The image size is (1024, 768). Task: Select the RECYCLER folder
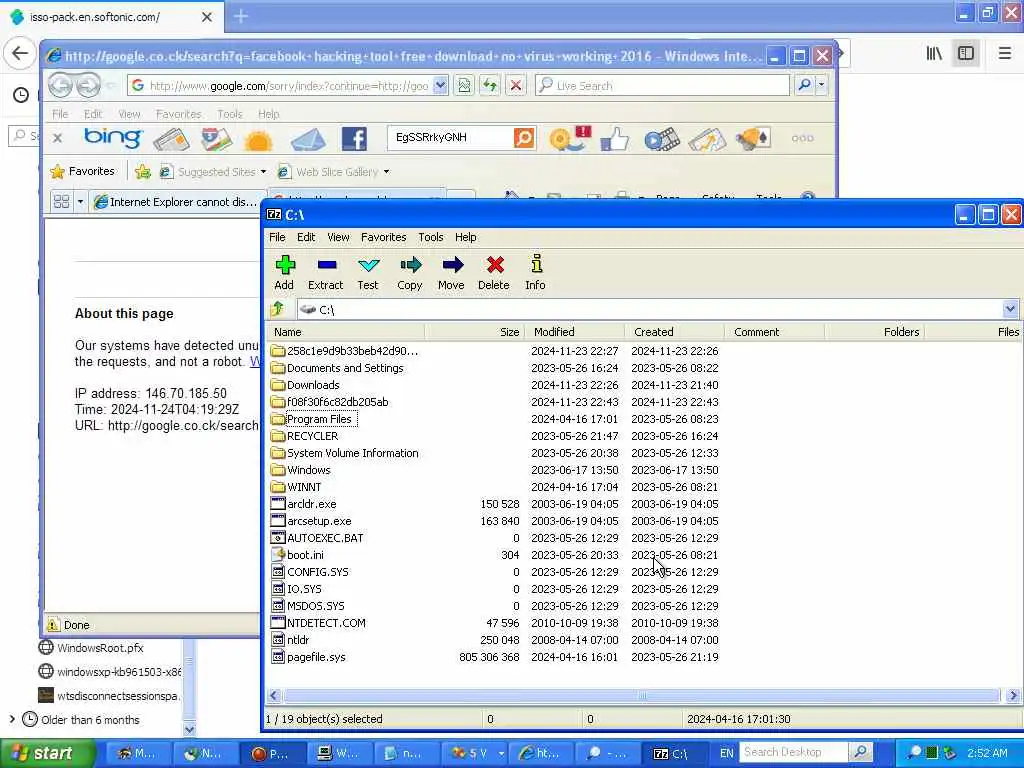312,436
